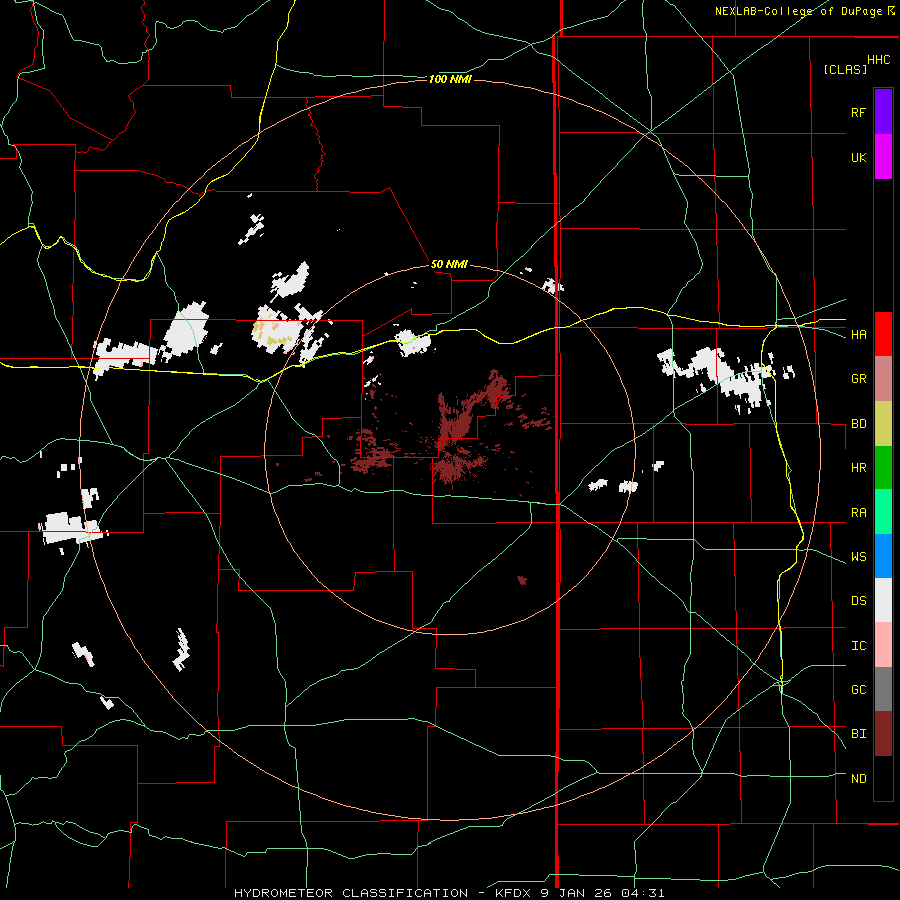Click the 04:31 timestamp

point(643,893)
